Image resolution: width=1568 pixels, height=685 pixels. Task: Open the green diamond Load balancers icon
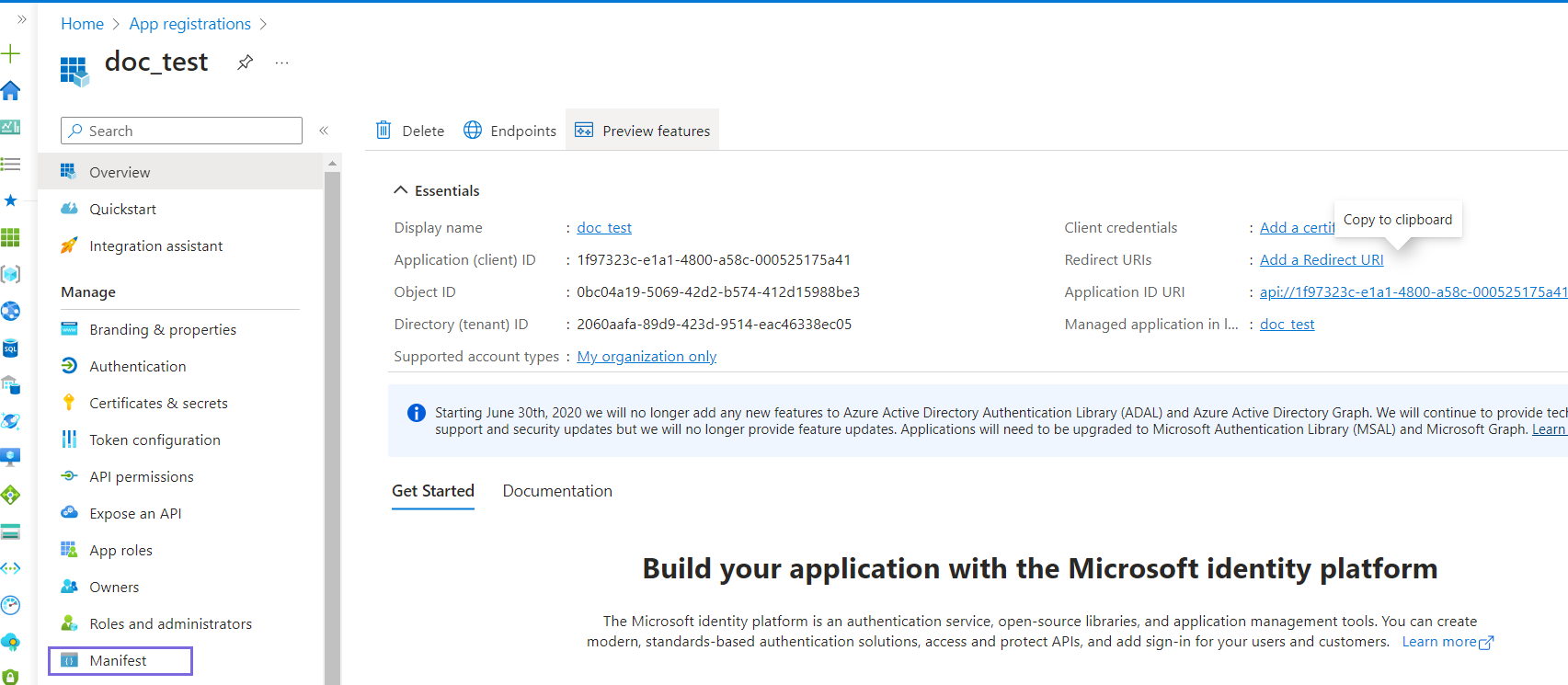(10, 495)
